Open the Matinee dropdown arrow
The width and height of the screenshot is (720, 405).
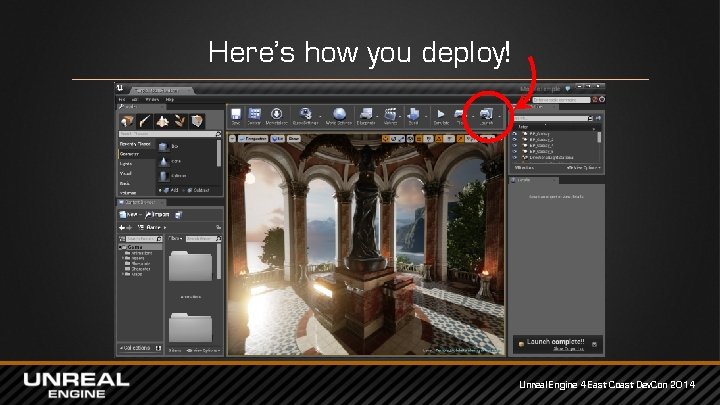tap(401, 117)
